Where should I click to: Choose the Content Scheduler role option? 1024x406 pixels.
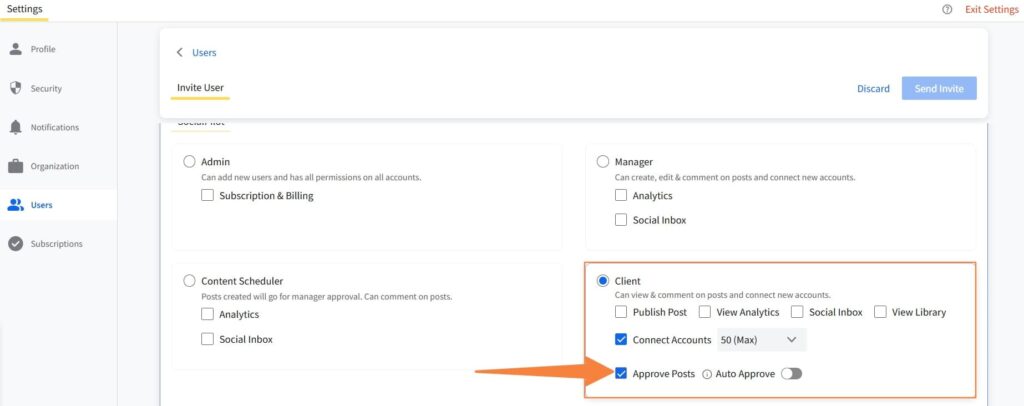(189, 281)
